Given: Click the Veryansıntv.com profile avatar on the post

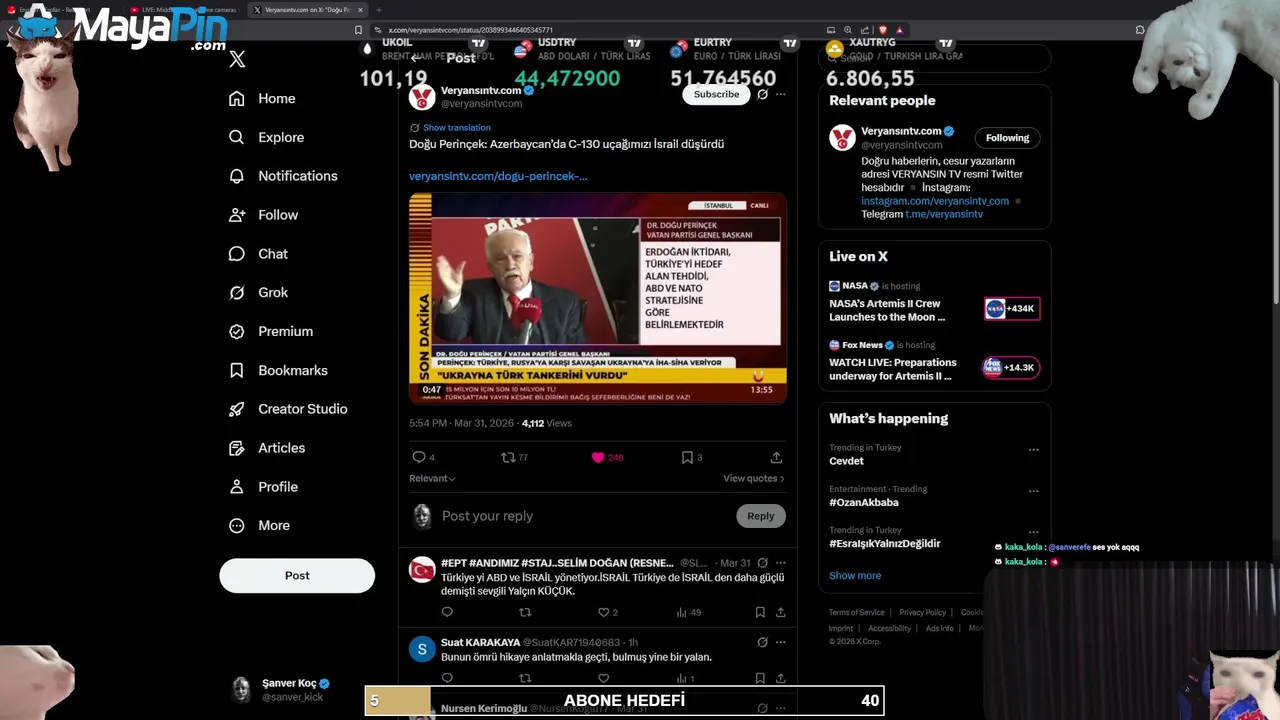Looking at the screenshot, I should 422,97.
